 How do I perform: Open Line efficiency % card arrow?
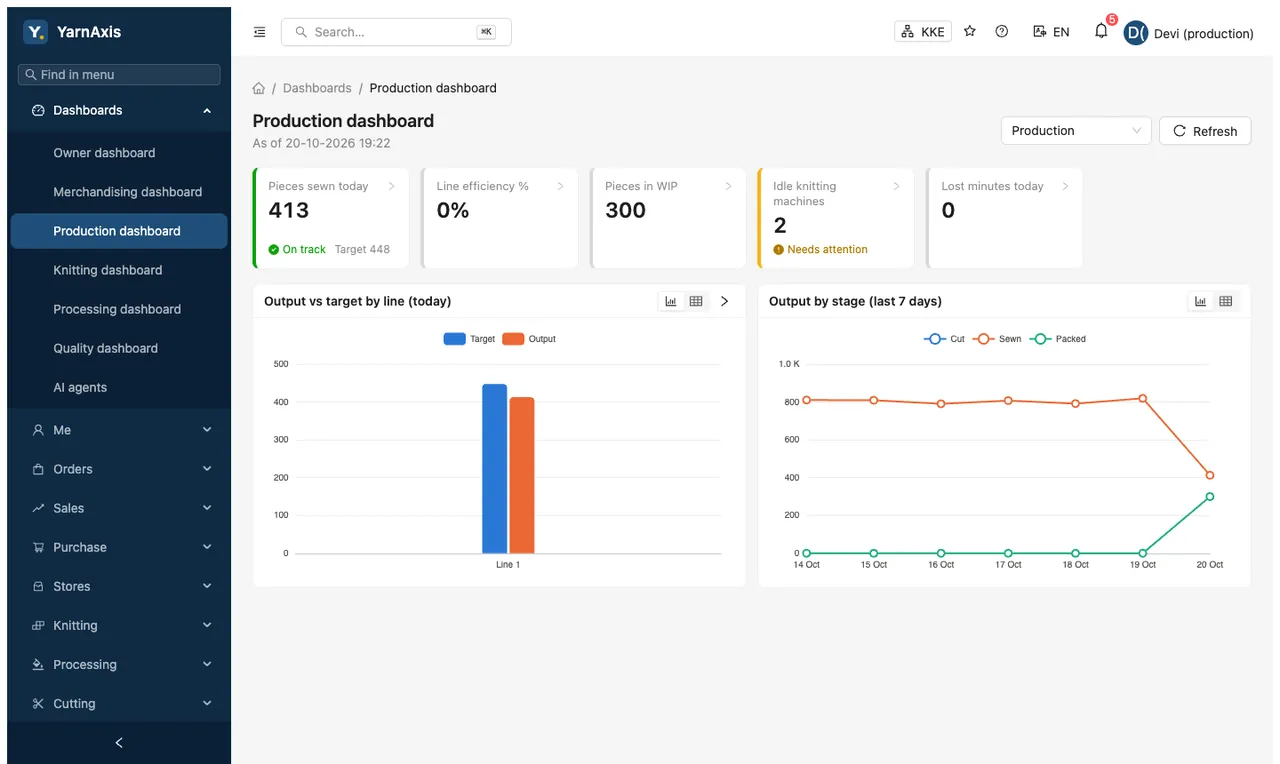[x=560, y=186]
